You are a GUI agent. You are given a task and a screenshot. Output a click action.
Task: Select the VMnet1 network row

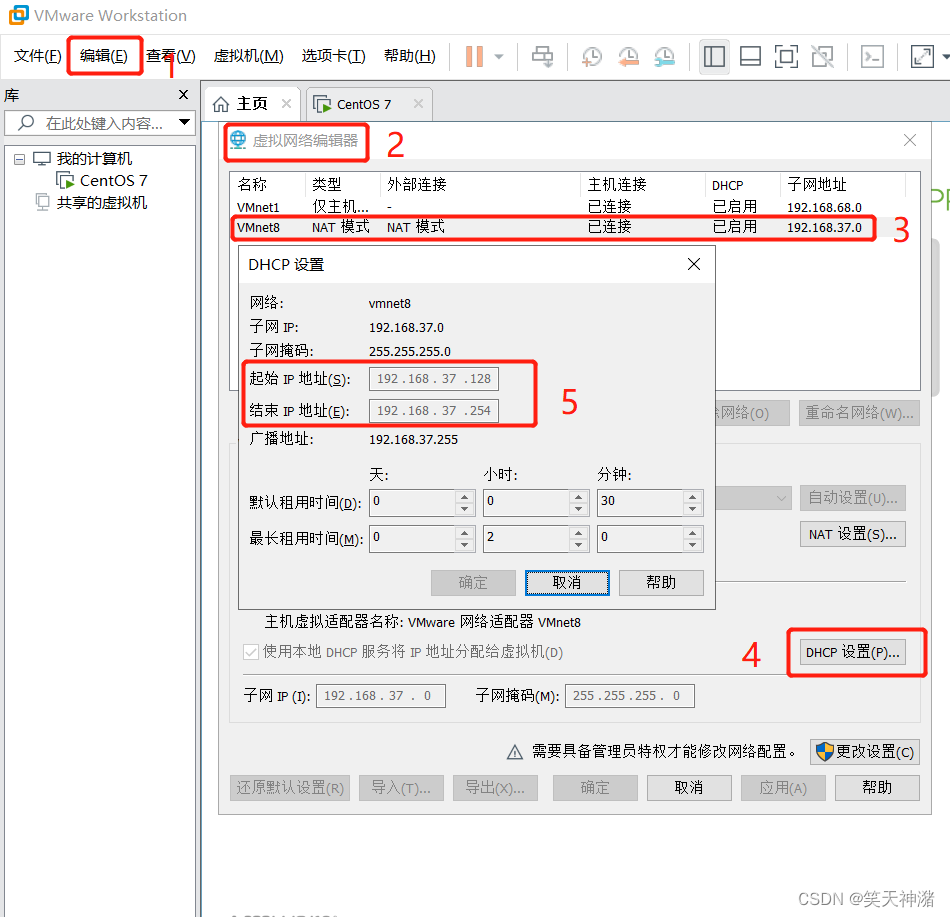pyautogui.click(x=568, y=207)
